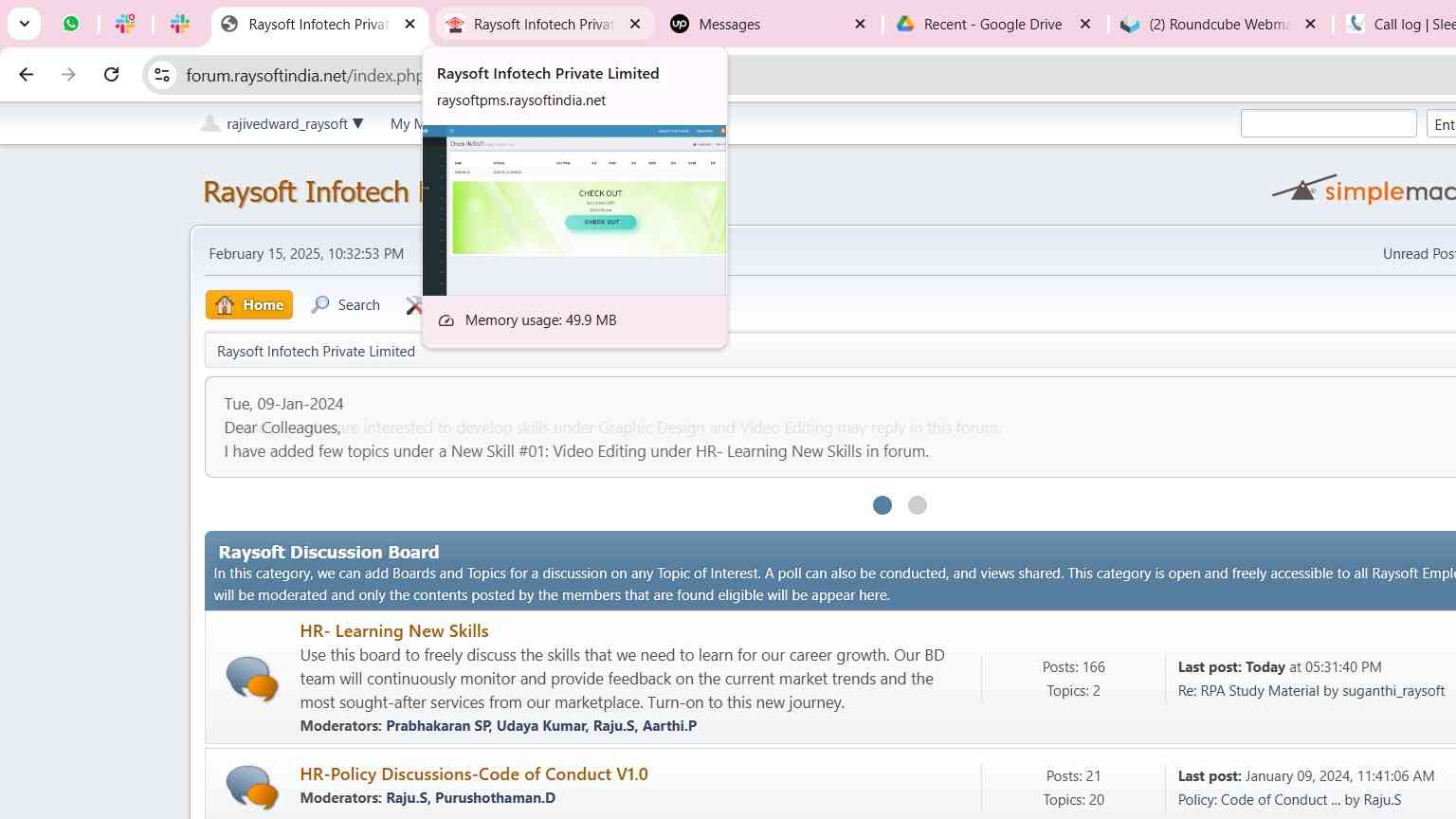Click the date 'February 15, 2025, 10:32:53 PM'

306,254
